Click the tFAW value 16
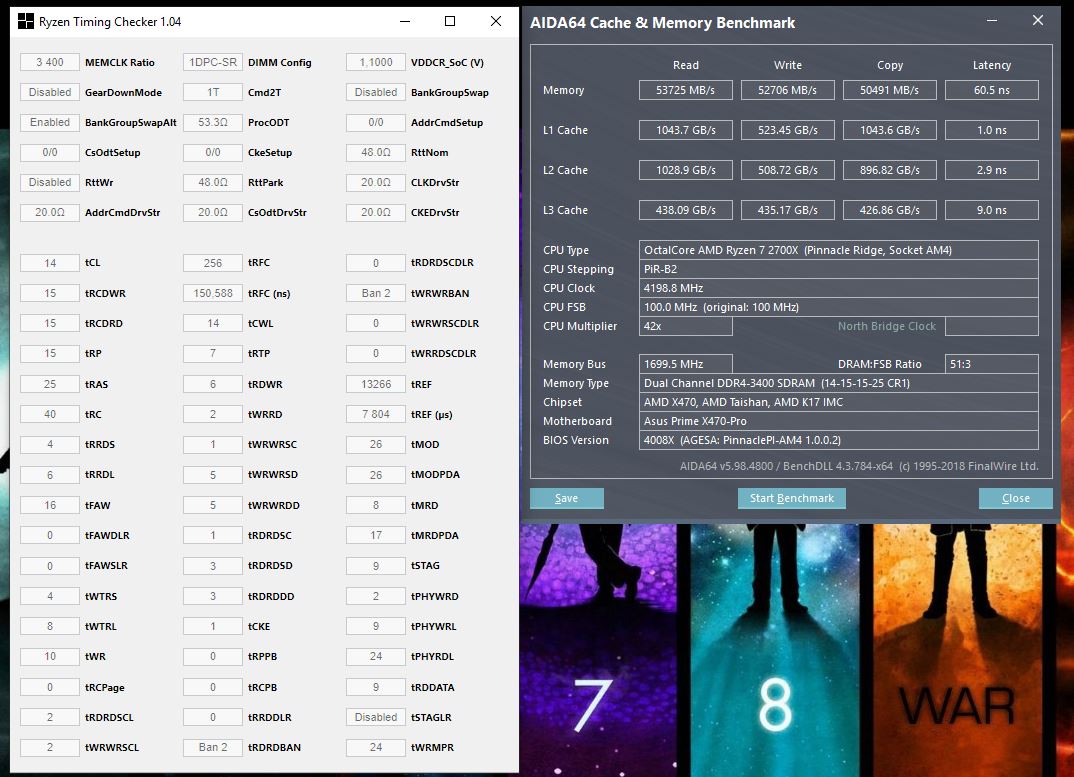 click(50, 506)
